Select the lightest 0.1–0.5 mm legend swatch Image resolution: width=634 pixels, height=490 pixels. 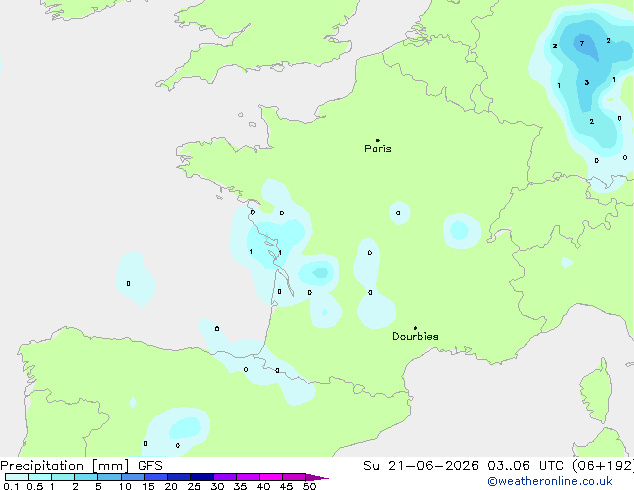17,477
